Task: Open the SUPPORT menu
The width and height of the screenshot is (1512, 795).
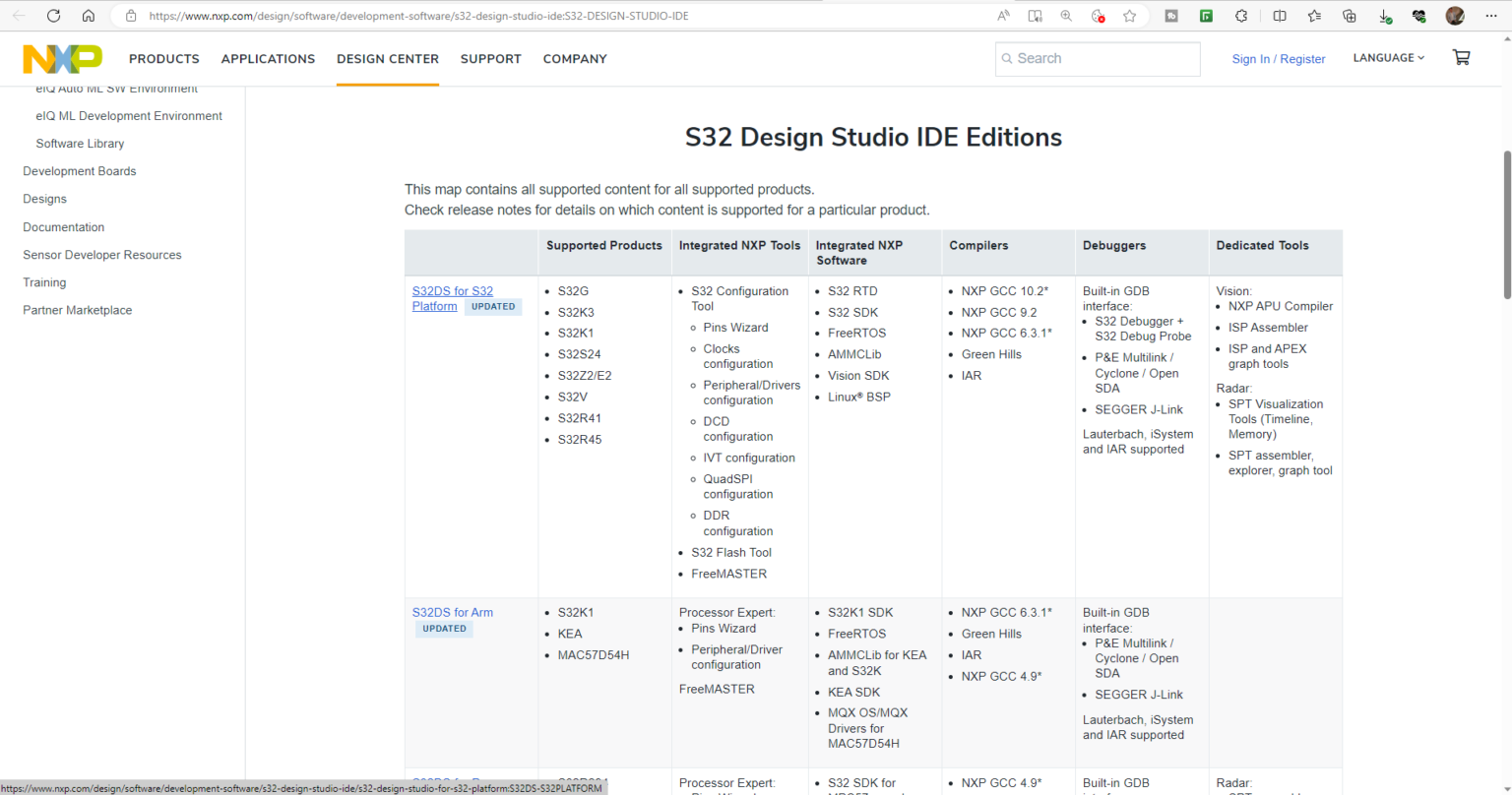Action: (x=491, y=59)
